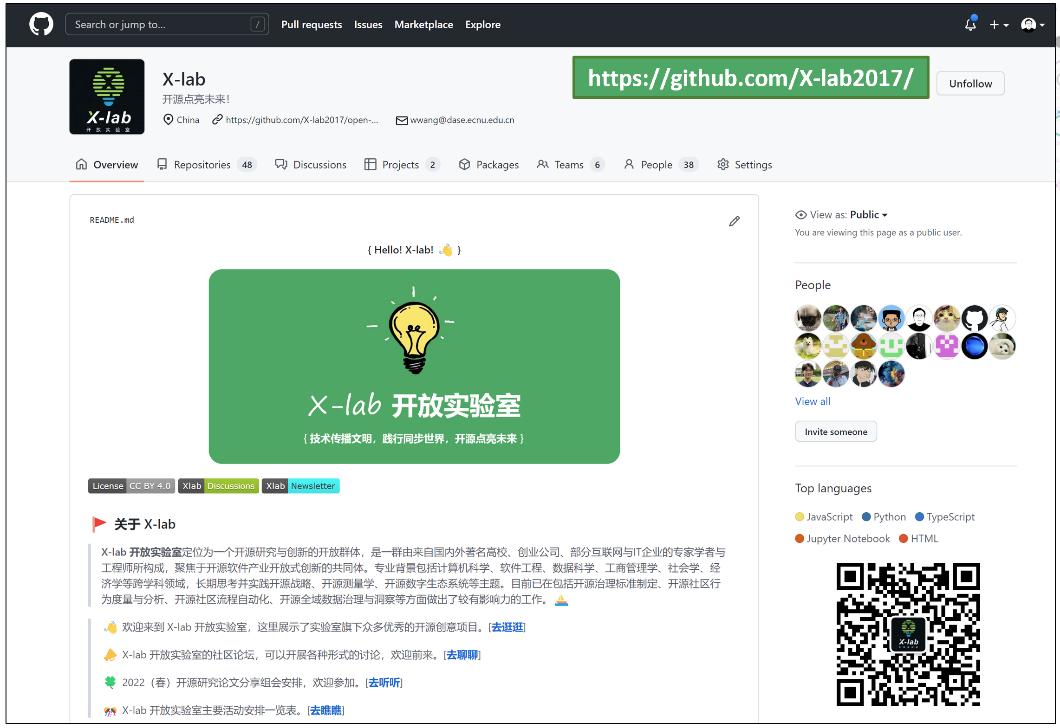Open the user avatar profile menu
The width and height of the screenshot is (1060, 728).
click(1031, 25)
